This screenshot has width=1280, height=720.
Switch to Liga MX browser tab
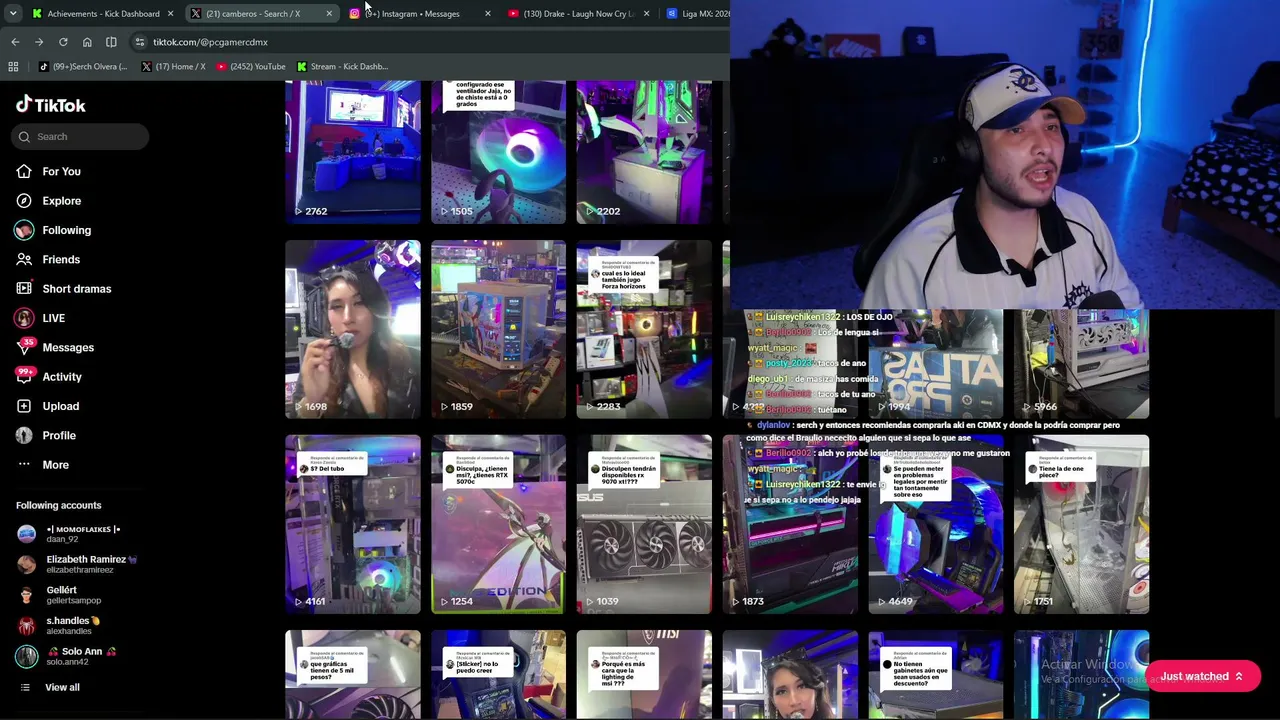tap(697, 14)
